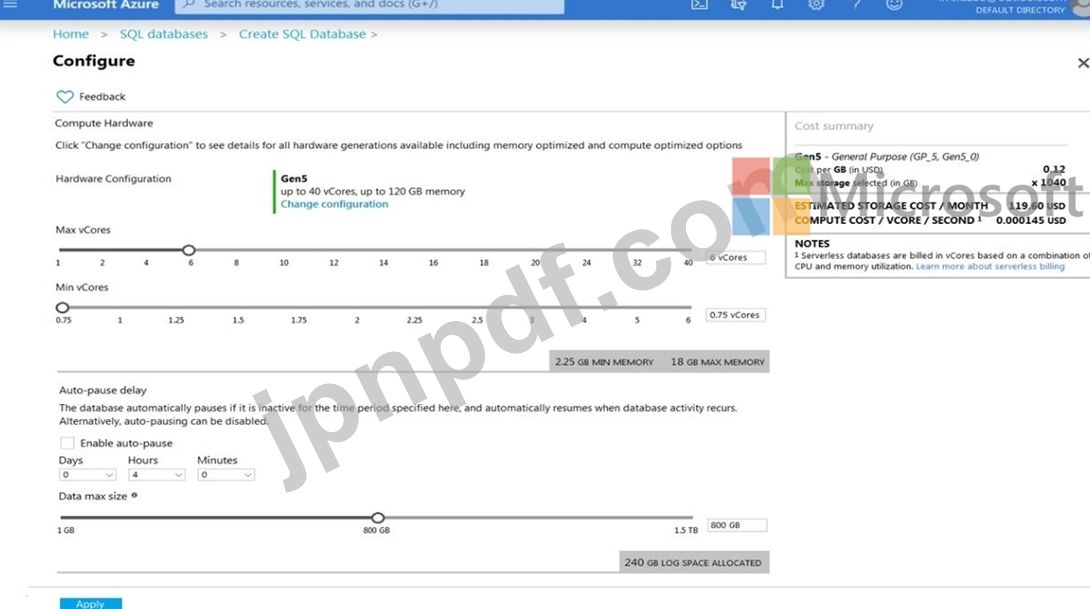
Task: Click the 1.5 TB label on size slider
Action: tap(685, 530)
